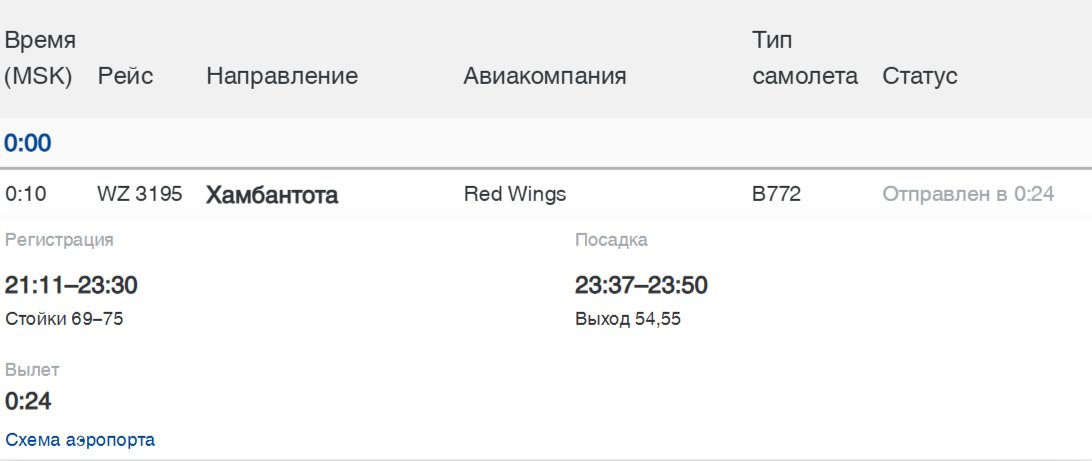Click the Статус column header
This screenshot has width=1092, height=461.
click(920, 77)
